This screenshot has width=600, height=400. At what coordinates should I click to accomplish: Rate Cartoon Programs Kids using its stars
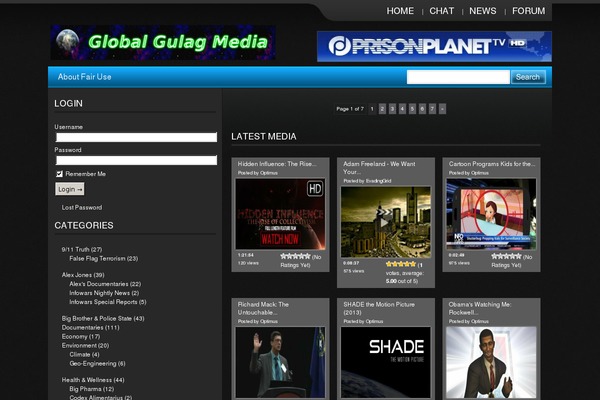click(x=507, y=256)
